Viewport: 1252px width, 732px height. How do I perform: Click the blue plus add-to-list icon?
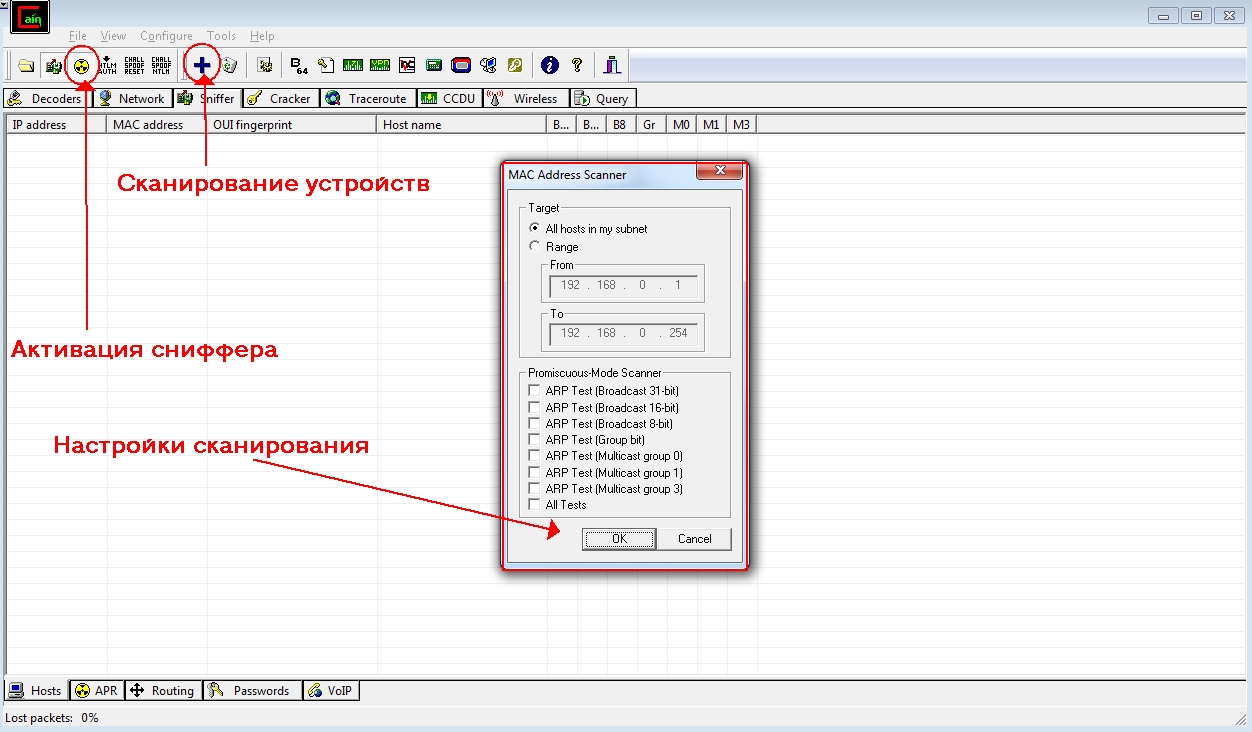tap(202, 65)
